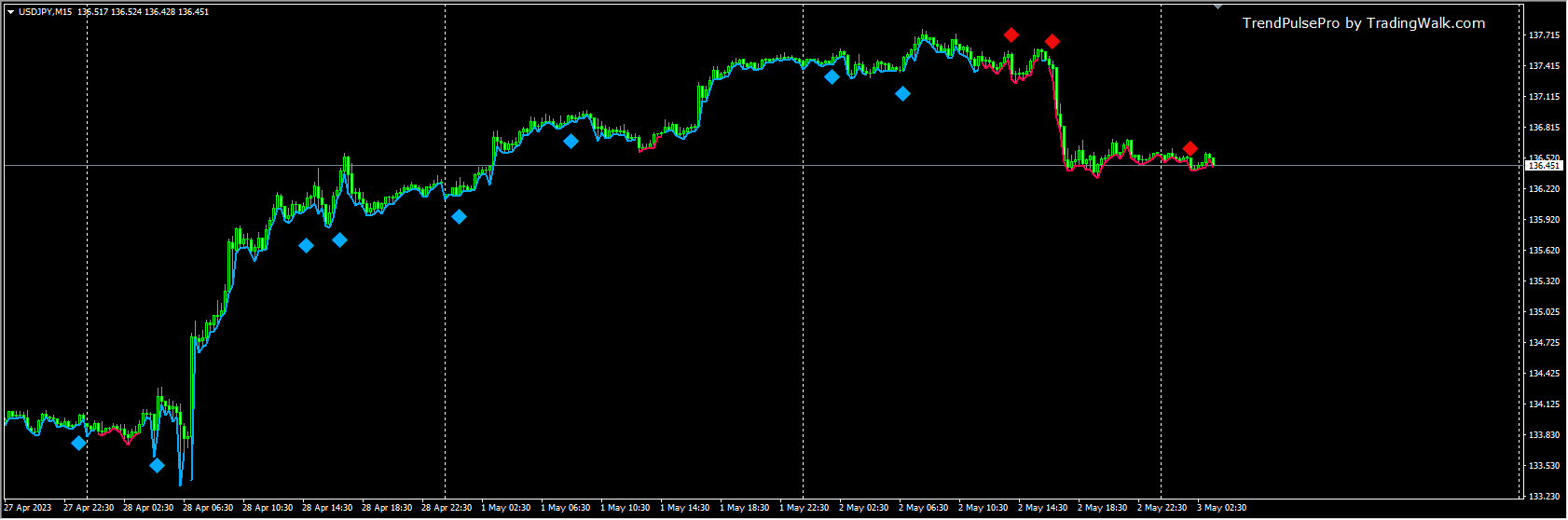Click the 28 Apr 10:30 time label

(268, 508)
